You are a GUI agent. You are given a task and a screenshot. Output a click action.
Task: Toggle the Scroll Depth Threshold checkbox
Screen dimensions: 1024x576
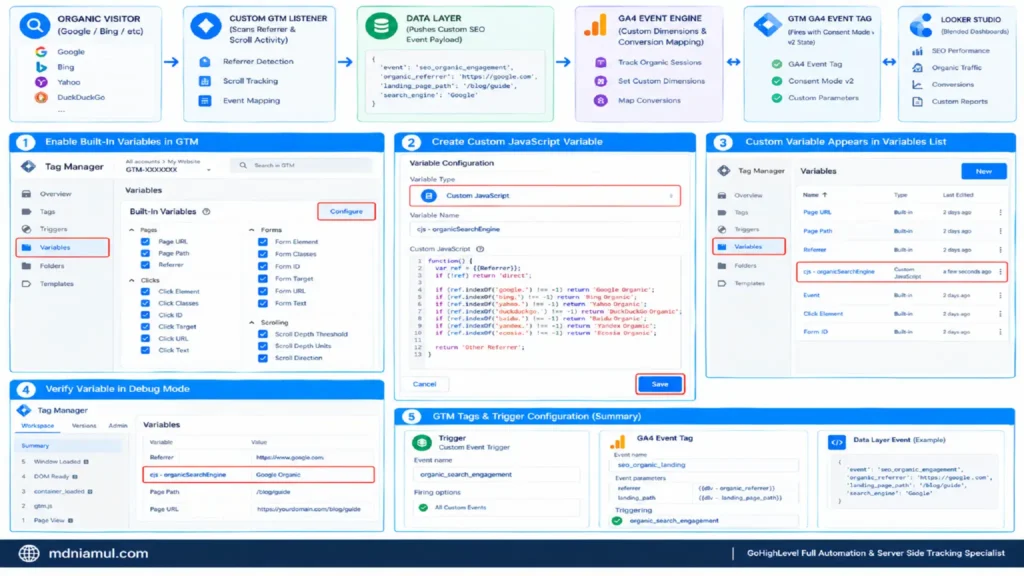pyautogui.click(x=263, y=334)
